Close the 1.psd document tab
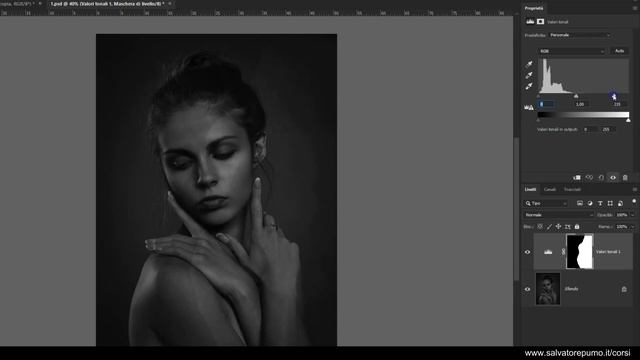This screenshot has width=640, height=360. (170, 4)
